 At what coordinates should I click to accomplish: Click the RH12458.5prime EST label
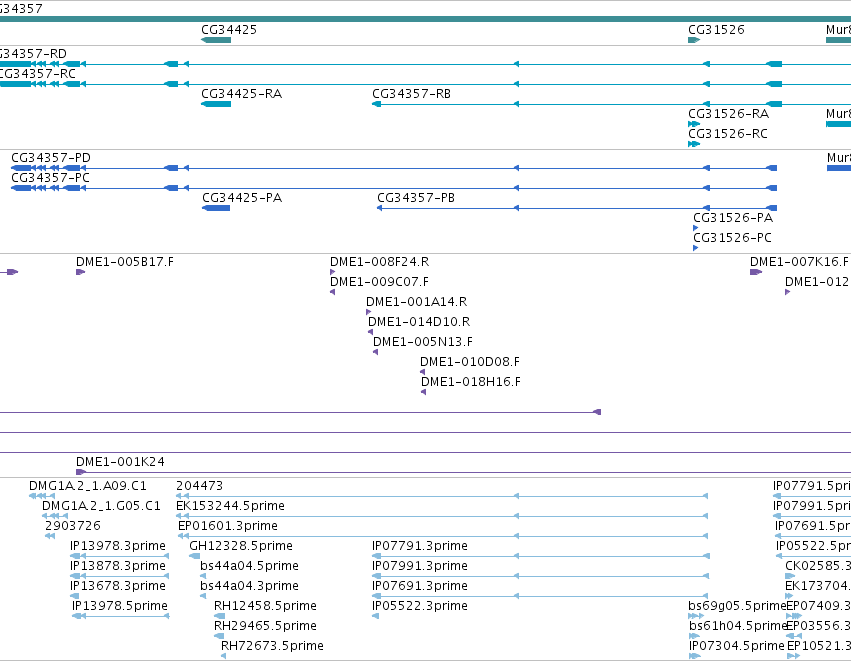pos(265,607)
